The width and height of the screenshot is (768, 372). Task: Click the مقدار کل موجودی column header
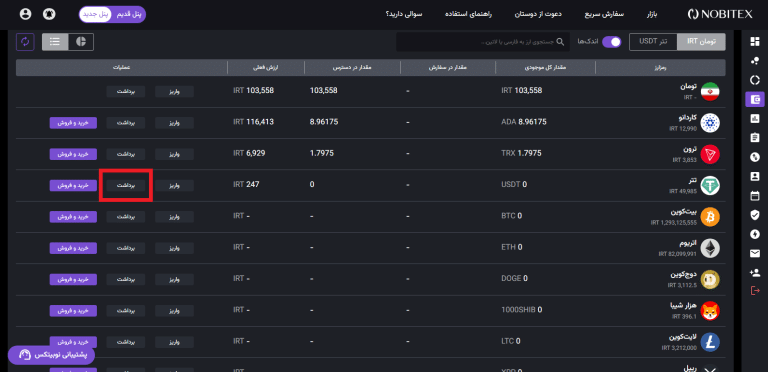(x=545, y=68)
